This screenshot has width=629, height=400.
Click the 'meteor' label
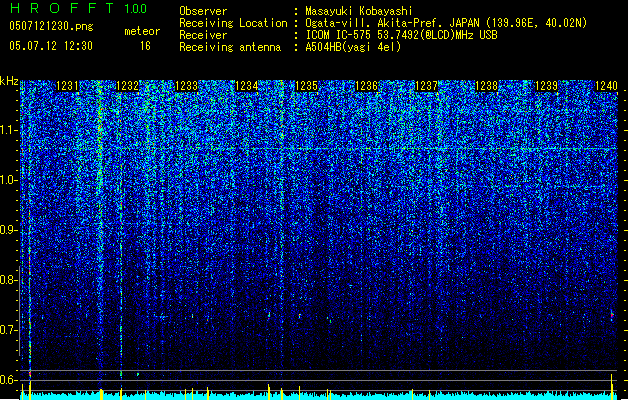point(142,31)
